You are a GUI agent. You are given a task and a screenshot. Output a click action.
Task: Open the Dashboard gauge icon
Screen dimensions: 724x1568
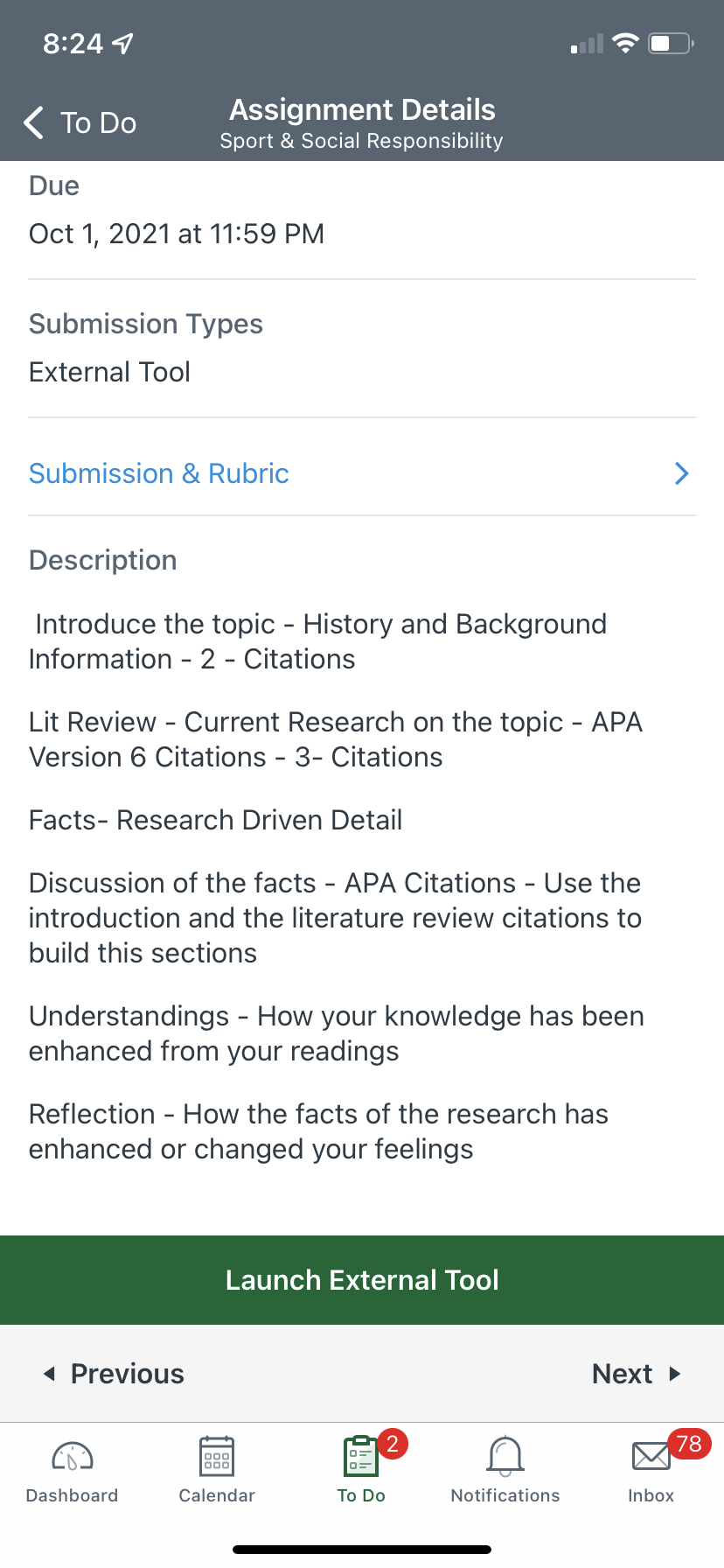tap(73, 1457)
